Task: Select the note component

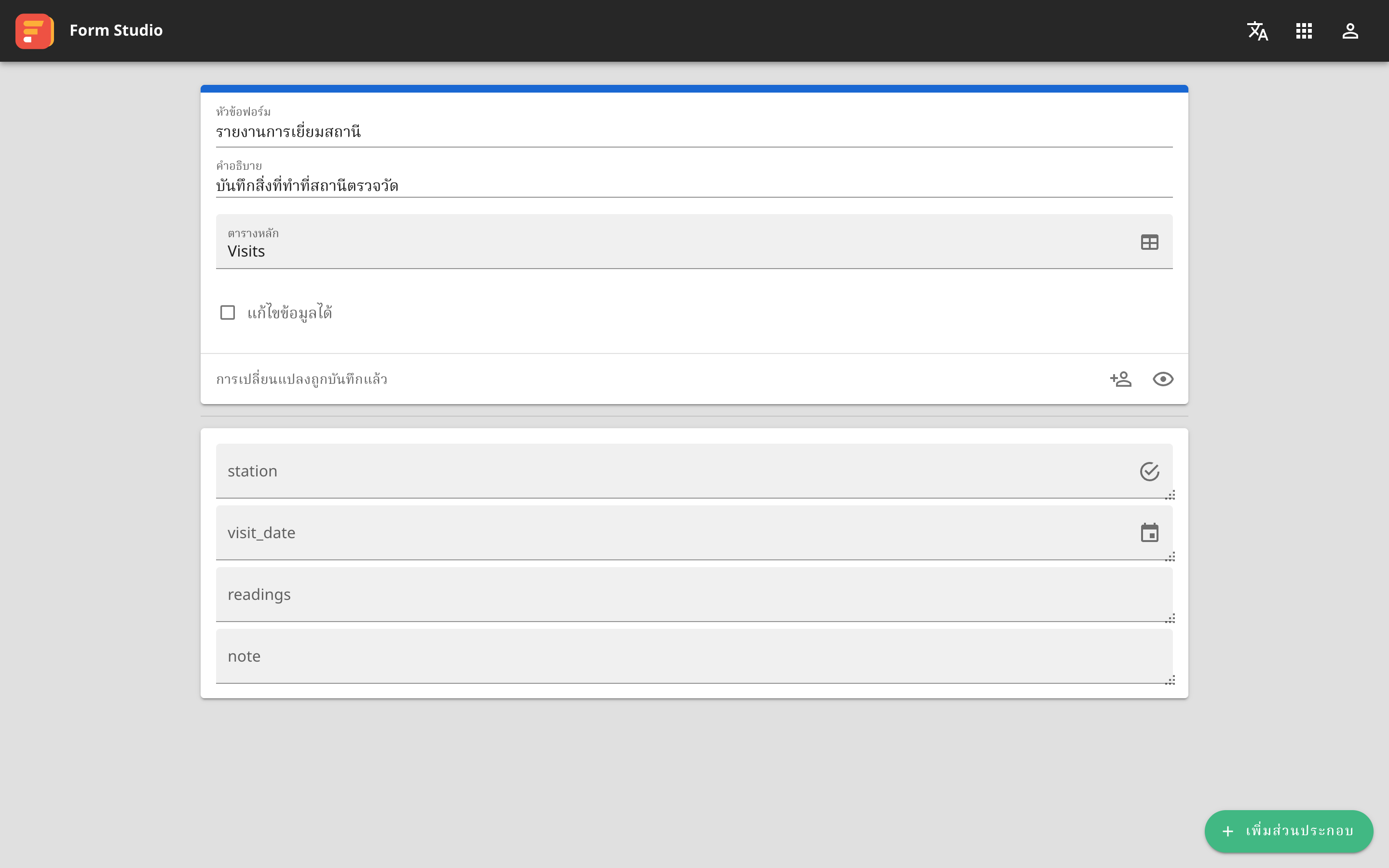Action: click(694, 656)
